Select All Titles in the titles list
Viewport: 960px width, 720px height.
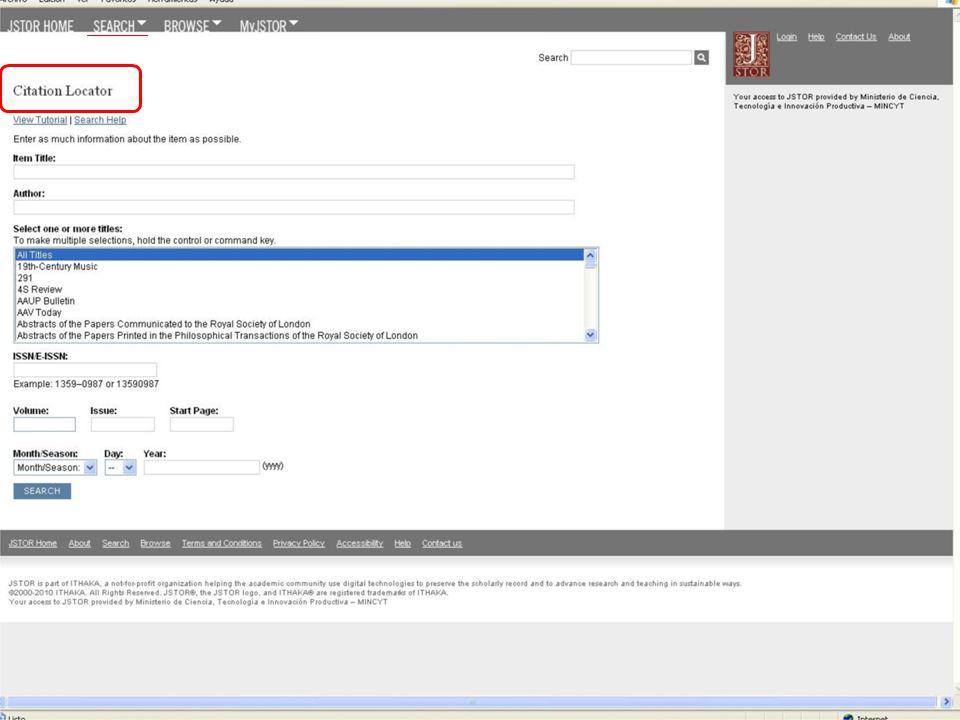click(299, 255)
